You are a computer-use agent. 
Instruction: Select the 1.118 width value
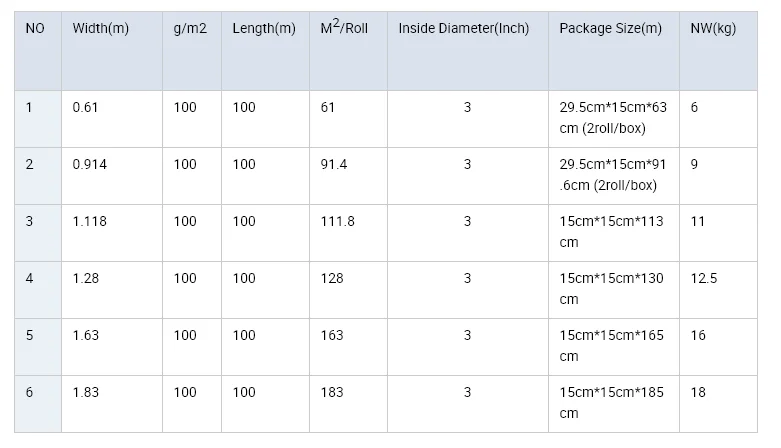(x=90, y=222)
